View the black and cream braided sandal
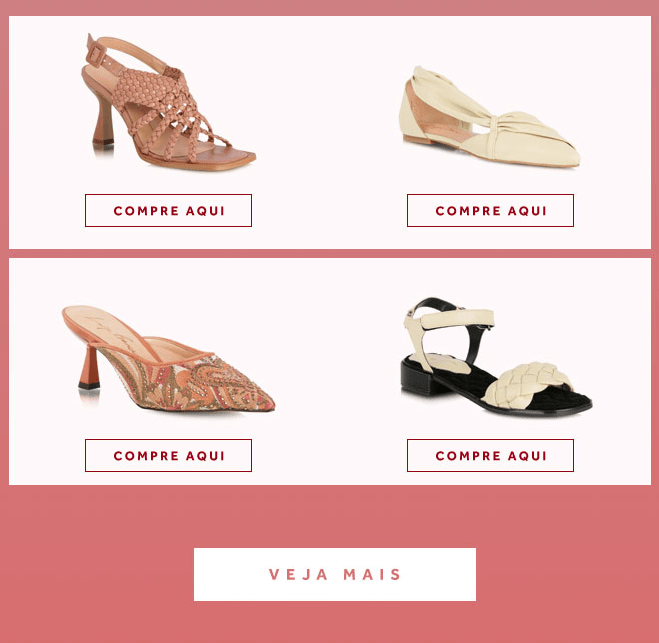This screenshot has height=643, width=659. click(x=496, y=357)
